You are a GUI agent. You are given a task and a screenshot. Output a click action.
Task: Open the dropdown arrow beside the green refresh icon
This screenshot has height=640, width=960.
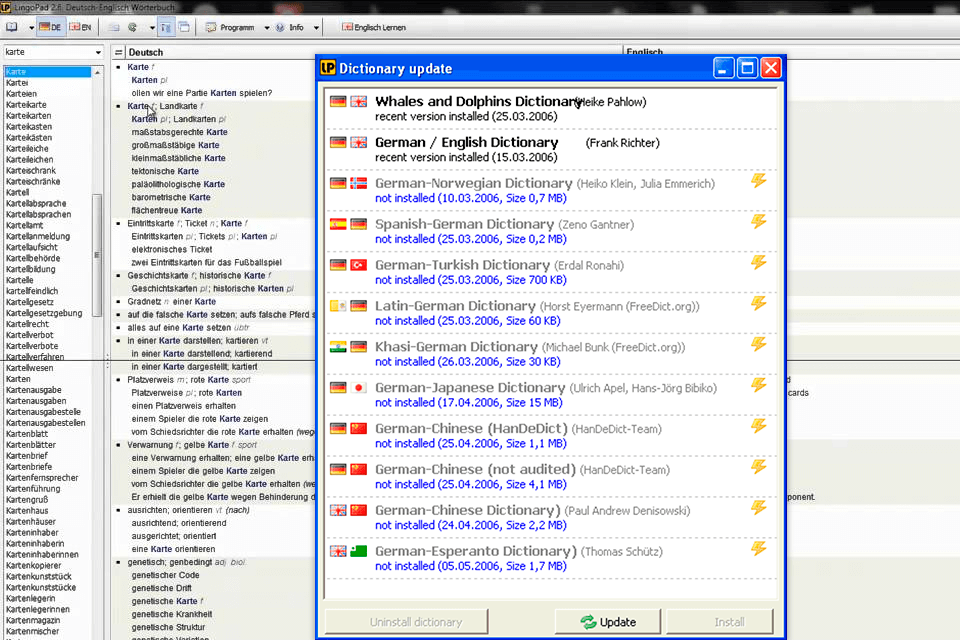[152, 28]
